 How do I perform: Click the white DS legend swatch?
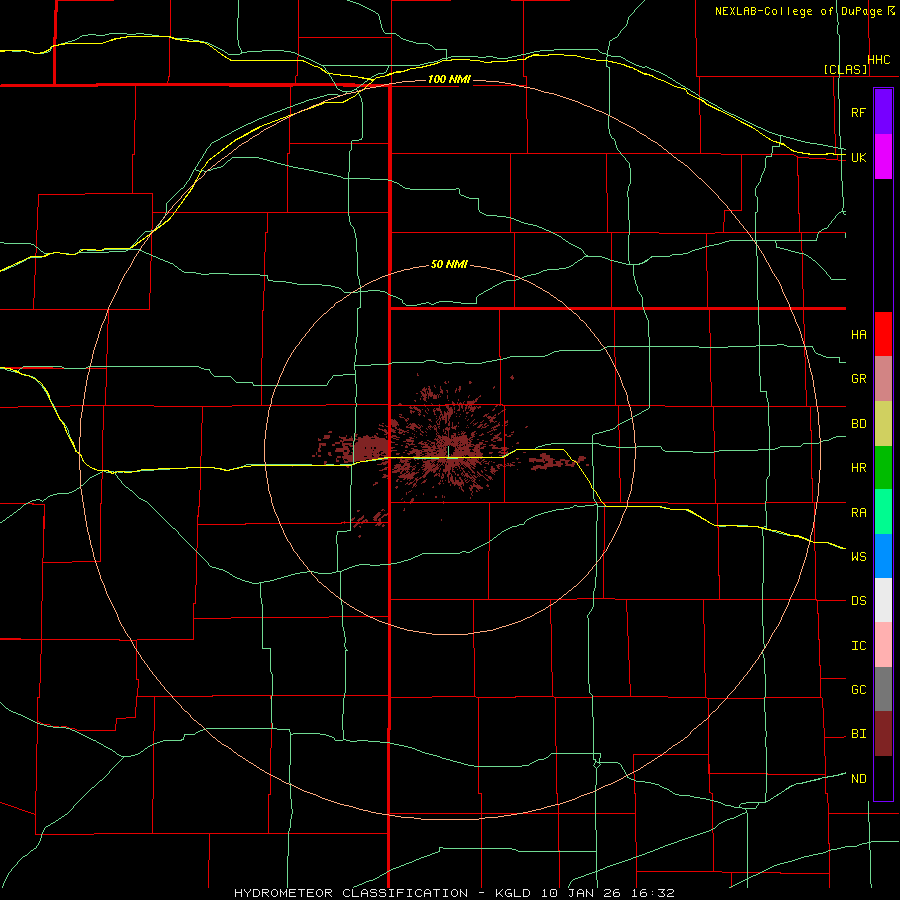pyautogui.click(x=883, y=600)
